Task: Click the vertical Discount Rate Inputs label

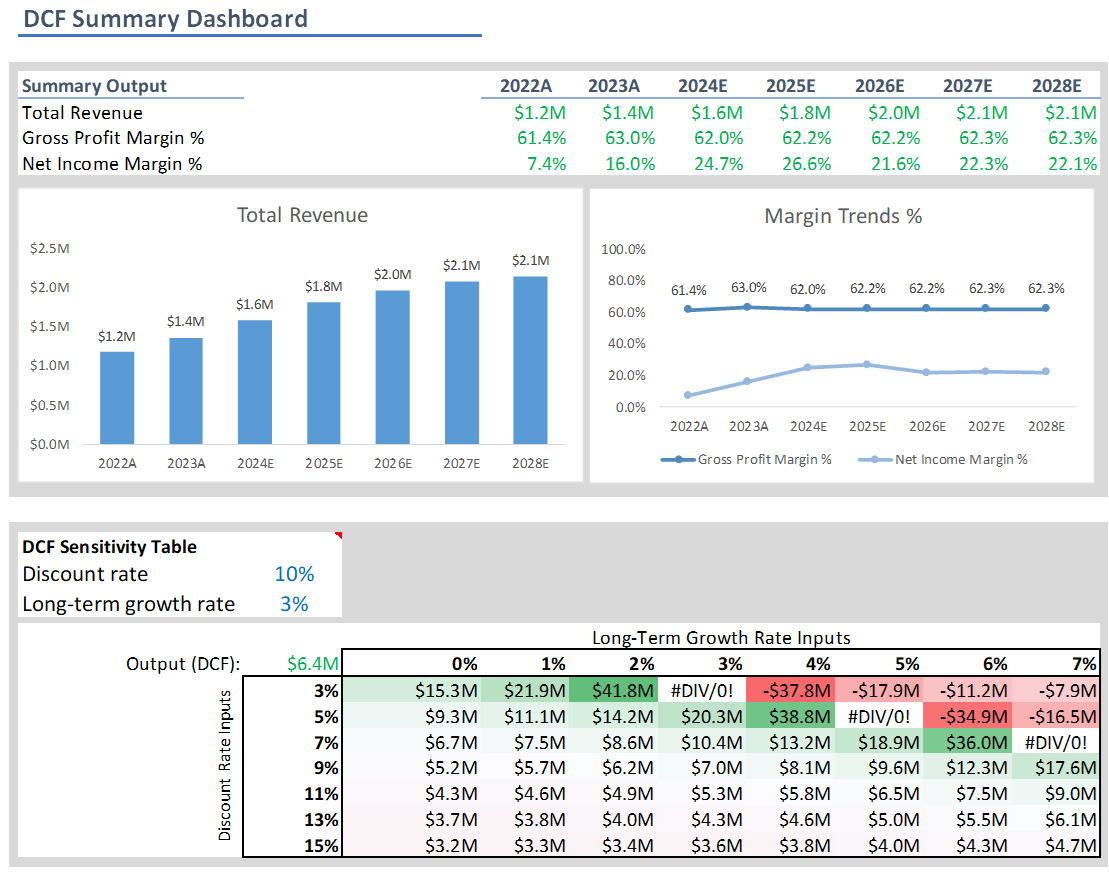Action: click(x=226, y=765)
